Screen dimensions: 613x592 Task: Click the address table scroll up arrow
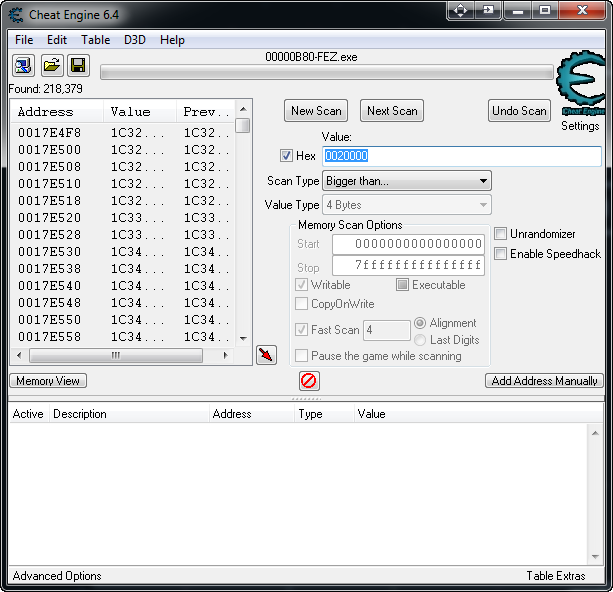click(595, 433)
